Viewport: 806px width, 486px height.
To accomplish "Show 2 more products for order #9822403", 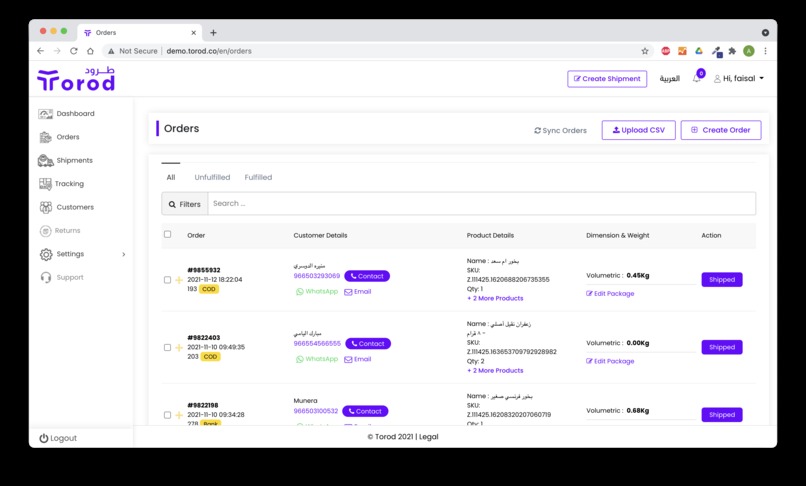I will pos(495,370).
